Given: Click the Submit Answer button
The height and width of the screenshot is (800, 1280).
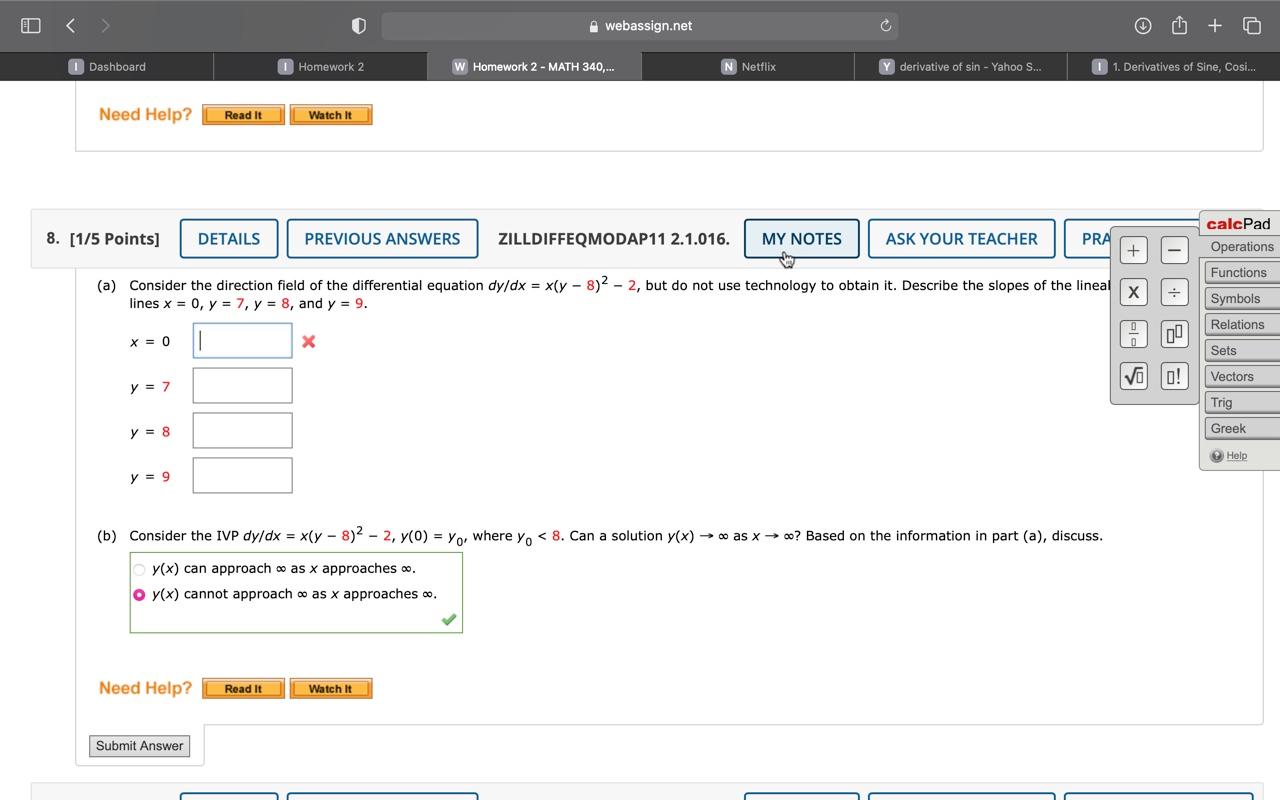Looking at the screenshot, I should pyautogui.click(x=139, y=745).
